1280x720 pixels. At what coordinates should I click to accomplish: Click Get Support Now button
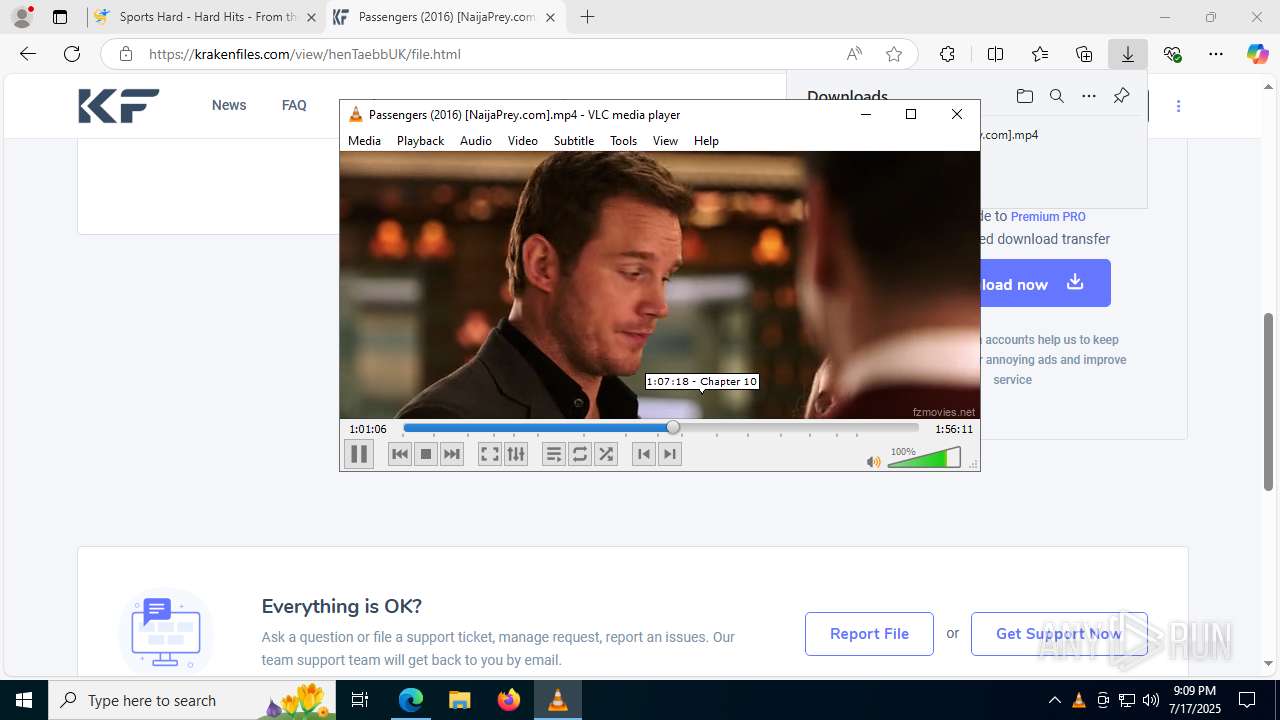[1059, 634]
